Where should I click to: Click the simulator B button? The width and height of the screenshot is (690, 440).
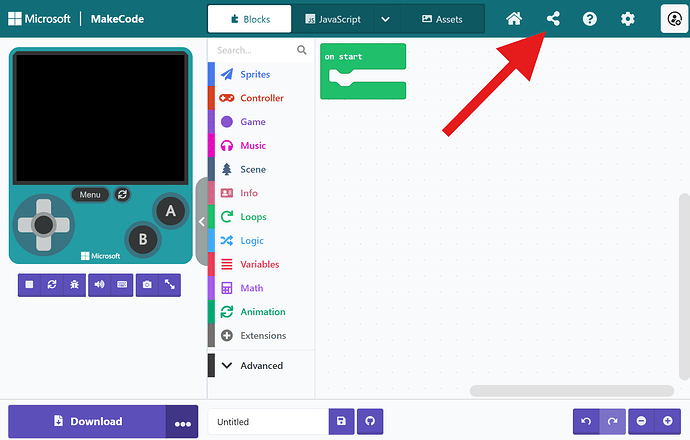[x=143, y=239]
